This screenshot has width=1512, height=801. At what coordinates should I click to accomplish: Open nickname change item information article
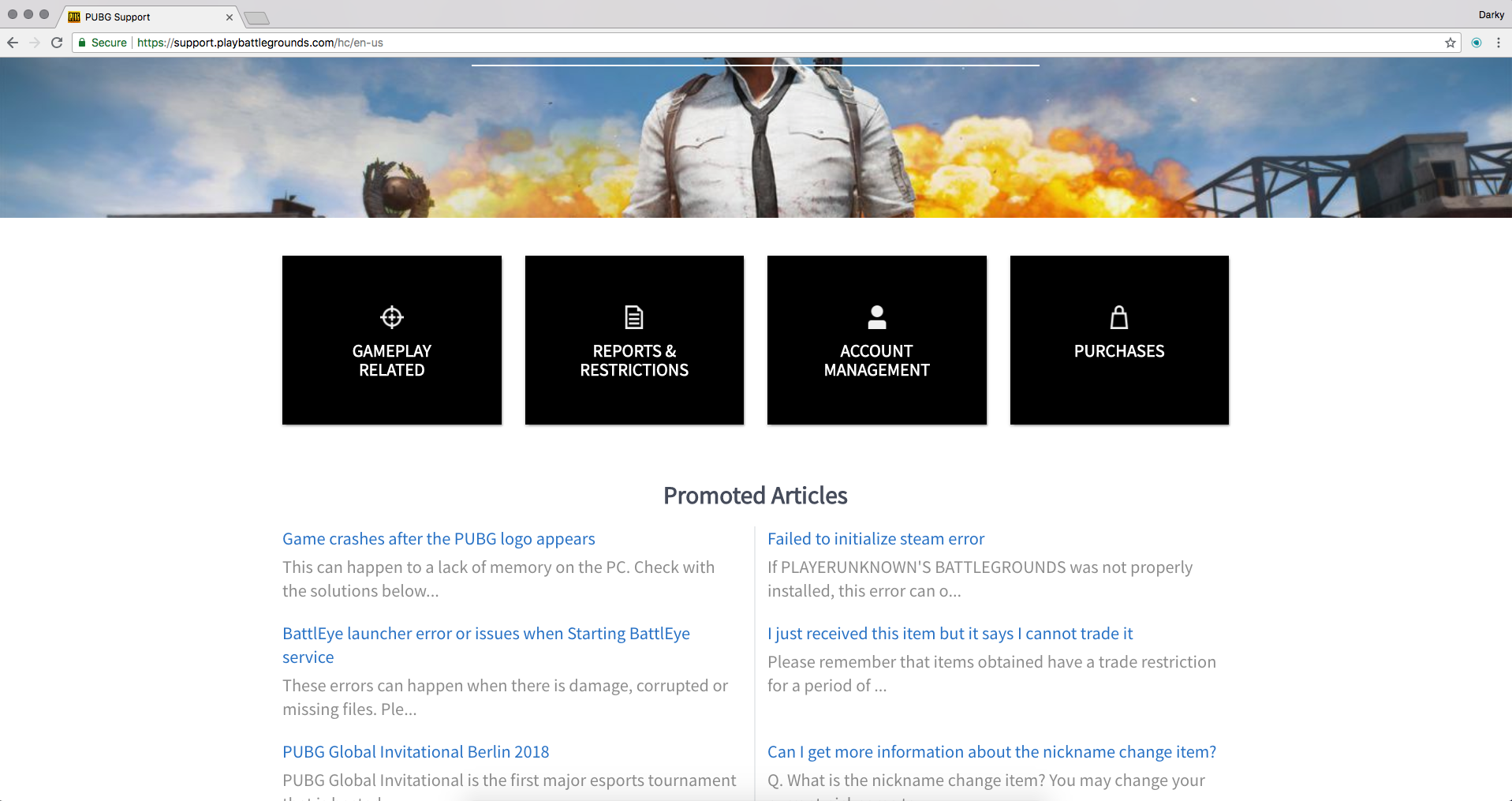[991, 752]
